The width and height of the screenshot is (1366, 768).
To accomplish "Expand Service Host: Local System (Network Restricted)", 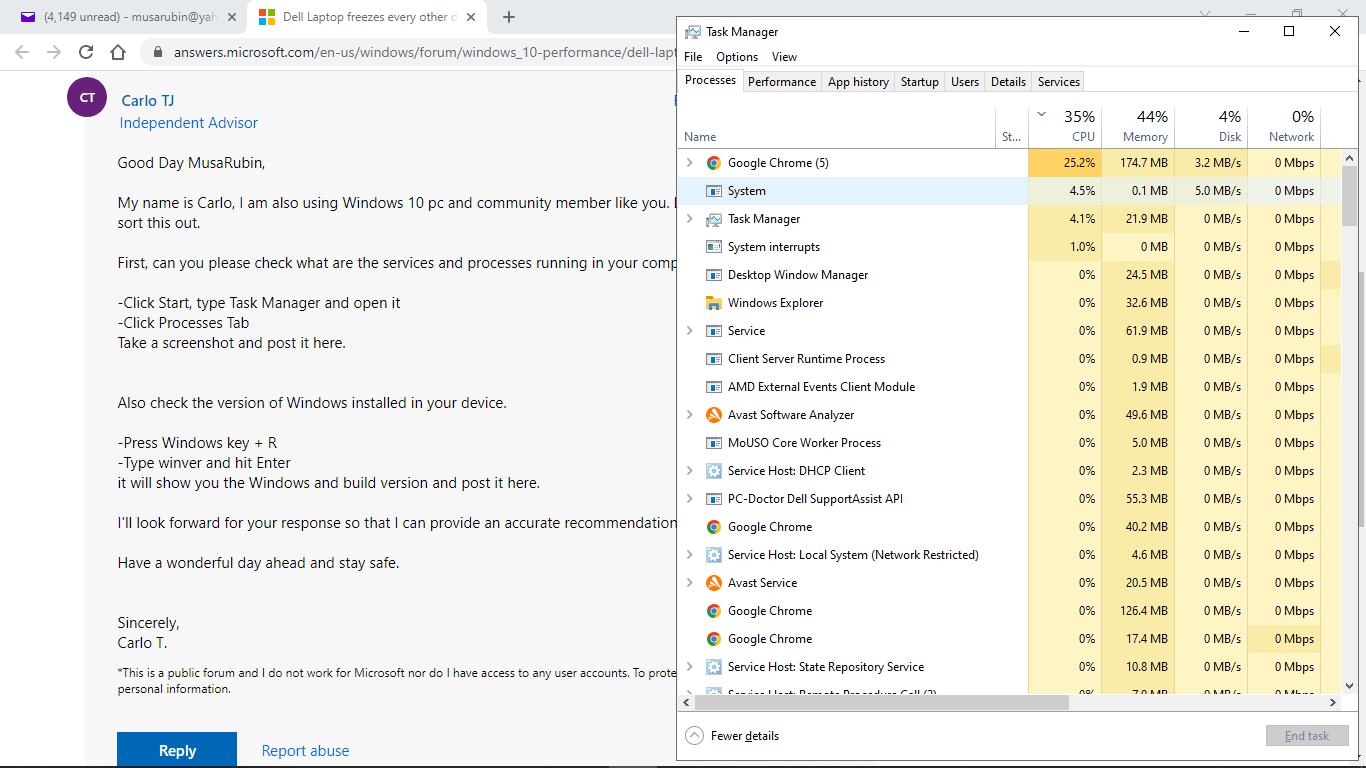I will [689, 555].
